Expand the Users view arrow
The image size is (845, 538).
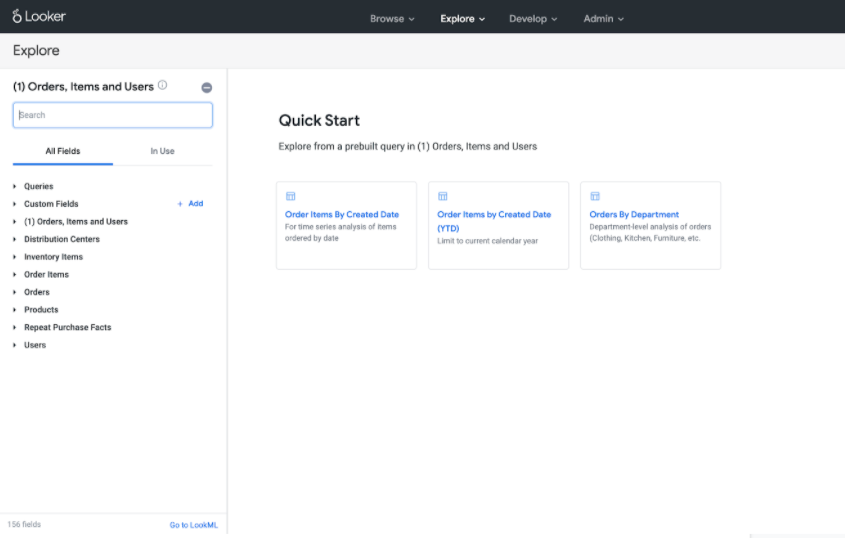15,345
